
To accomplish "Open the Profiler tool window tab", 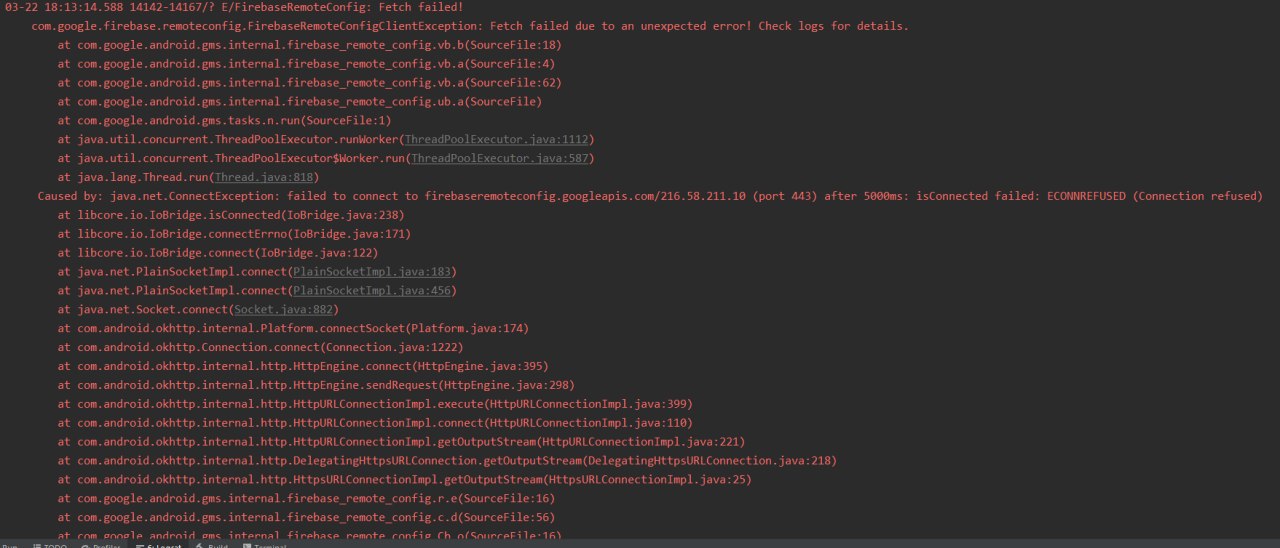I will click(103, 545).
